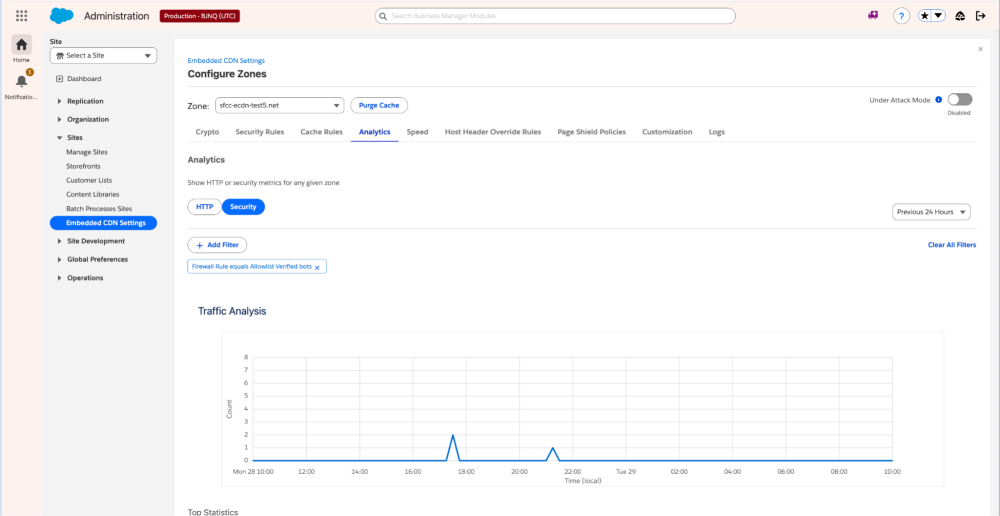Image resolution: width=1000 pixels, height=516 pixels.
Task: Switch to the Logs tab
Action: pyautogui.click(x=716, y=132)
